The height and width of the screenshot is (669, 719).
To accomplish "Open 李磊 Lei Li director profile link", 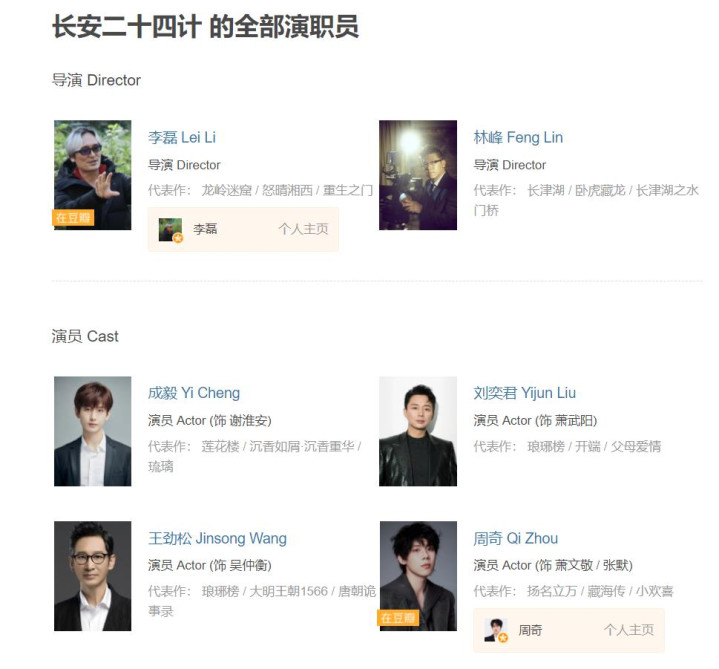I will (182, 137).
